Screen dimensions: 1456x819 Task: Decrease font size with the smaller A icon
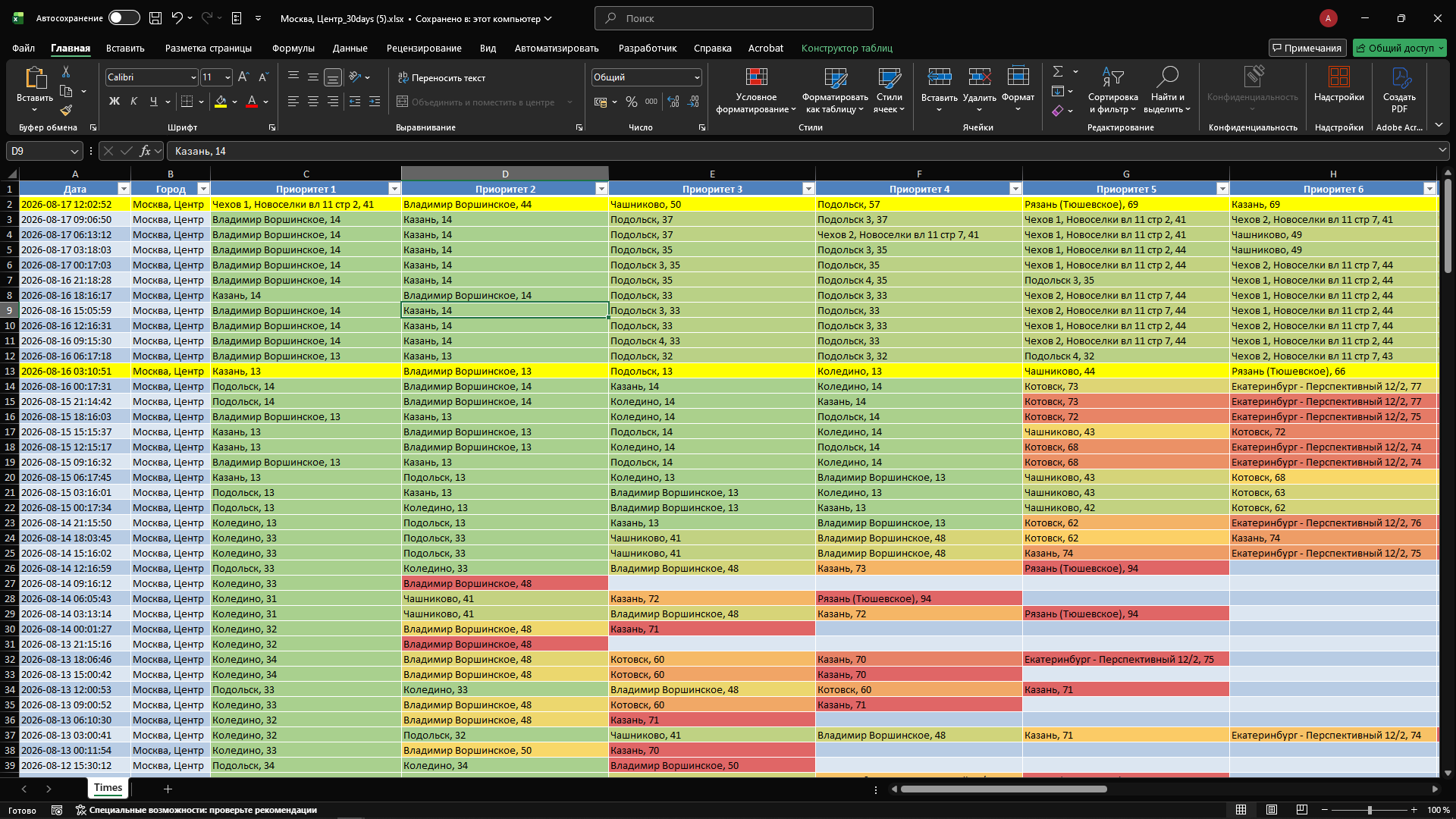(x=263, y=77)
